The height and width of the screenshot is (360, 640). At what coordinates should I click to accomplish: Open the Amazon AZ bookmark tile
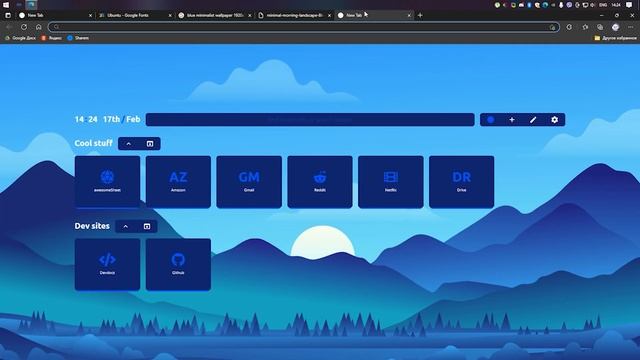tap(178, 182)
